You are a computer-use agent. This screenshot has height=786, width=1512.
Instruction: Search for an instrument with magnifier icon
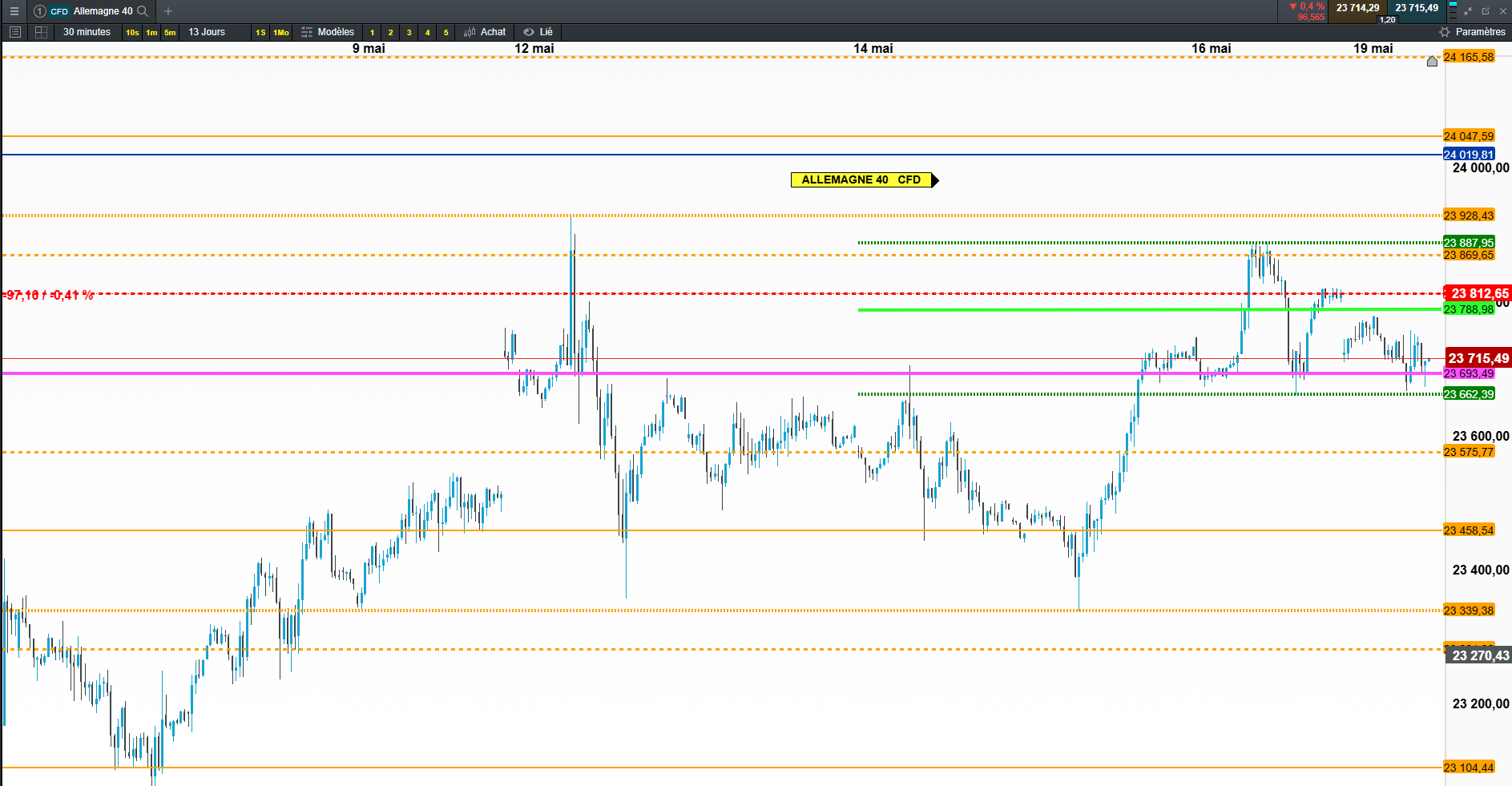pos(143,11)
